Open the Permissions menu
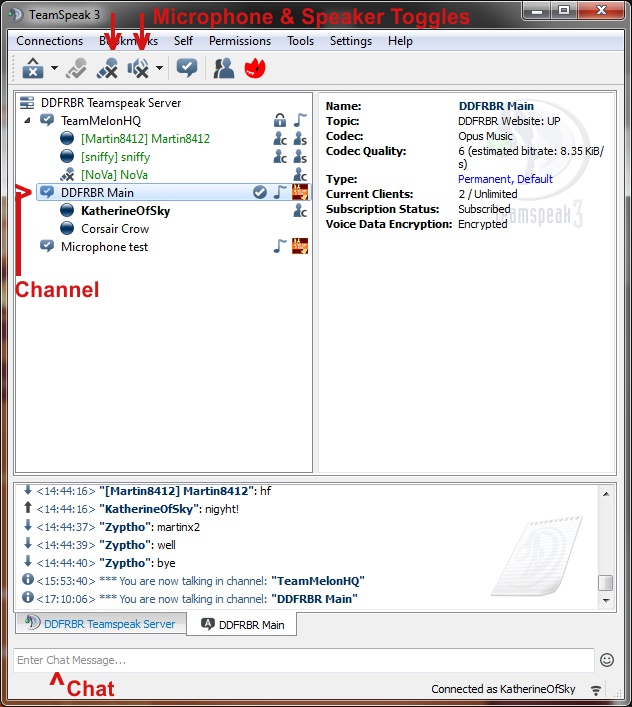The height and width of the screenshot is (707, 632). (x=240, y=41)
